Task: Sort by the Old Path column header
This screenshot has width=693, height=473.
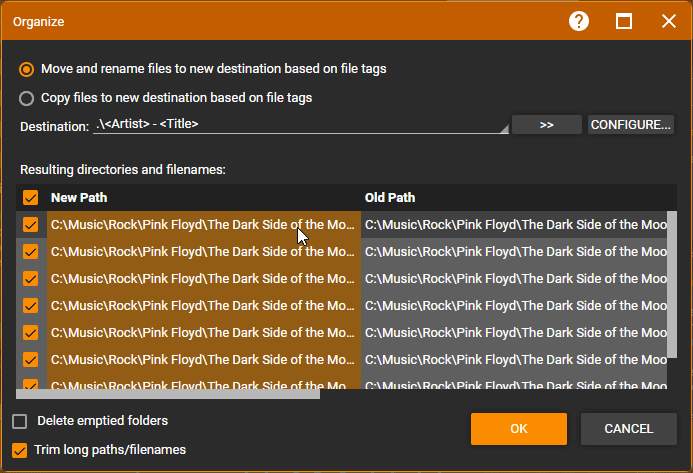Action: coord(510,198)
